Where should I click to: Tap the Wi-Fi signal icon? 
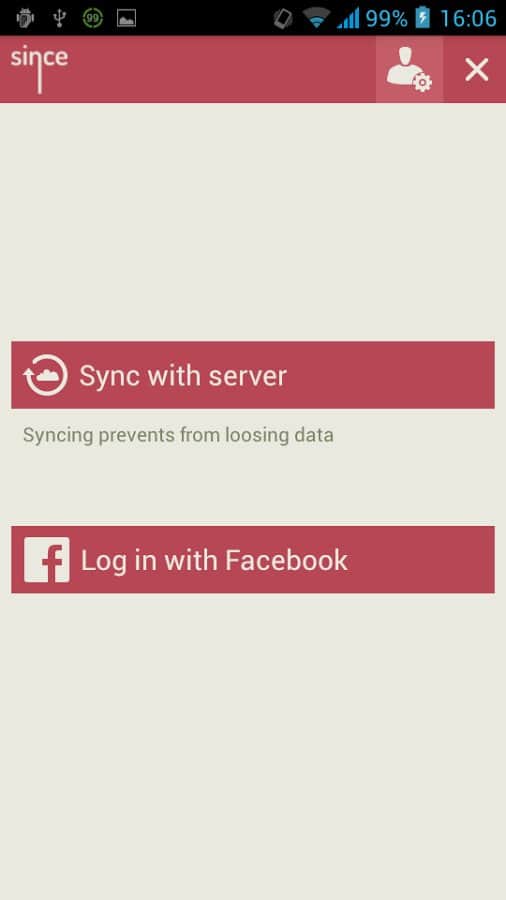coord(317,18)
